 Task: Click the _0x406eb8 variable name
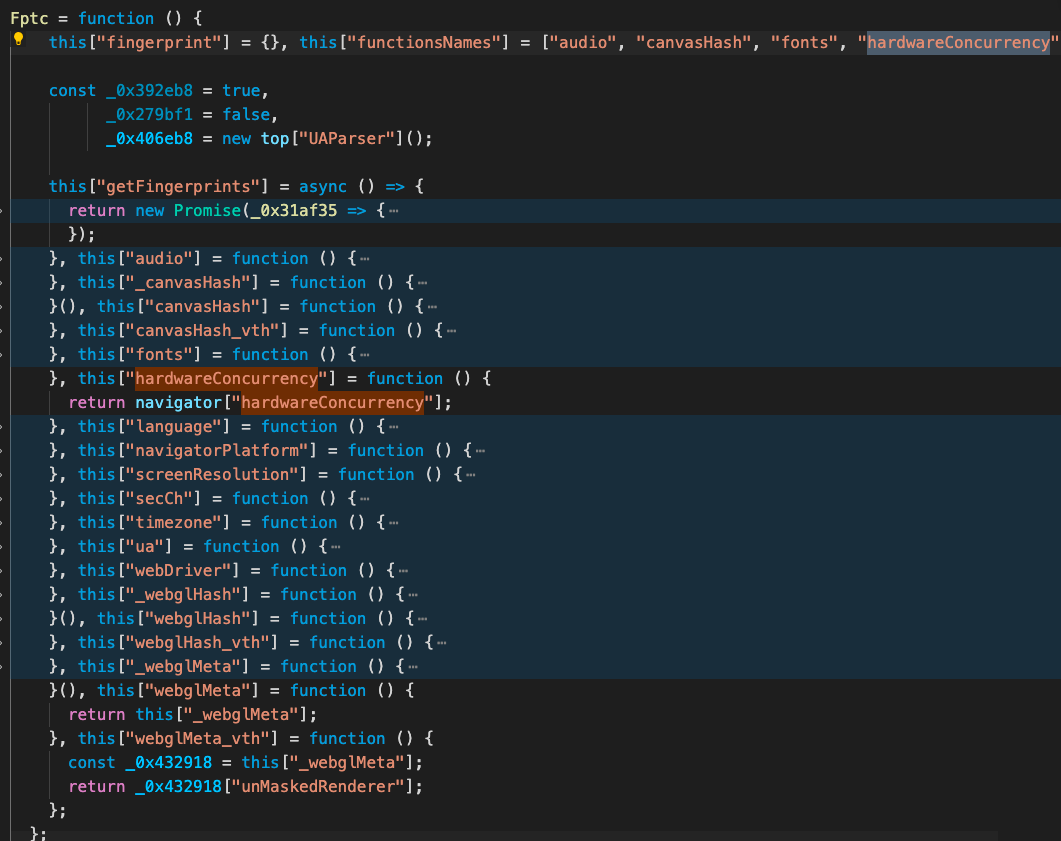[x=150, y=139]
